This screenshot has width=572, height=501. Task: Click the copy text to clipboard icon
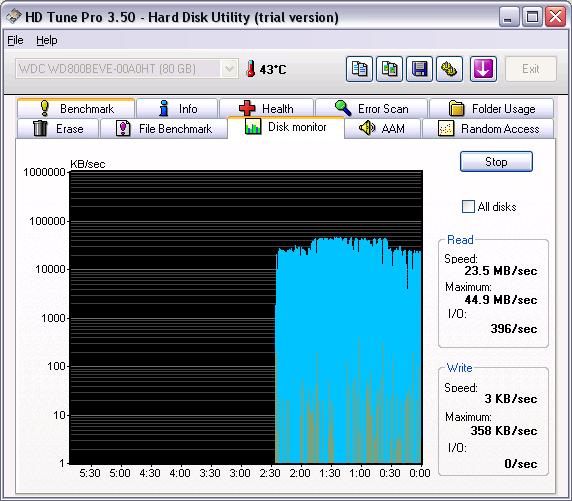[359, 69]
